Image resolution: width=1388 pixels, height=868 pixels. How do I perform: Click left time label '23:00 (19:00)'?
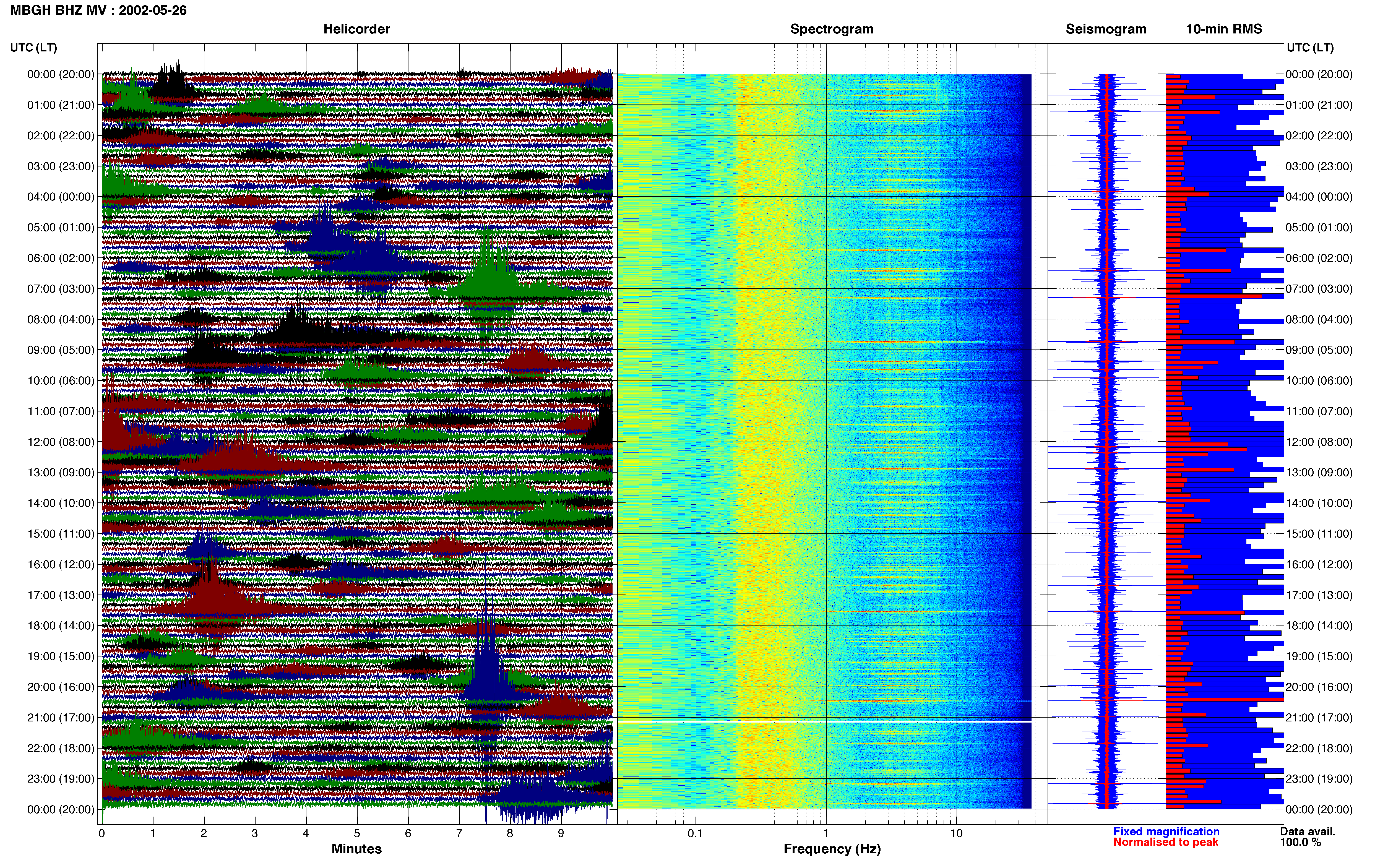point(61,779)
